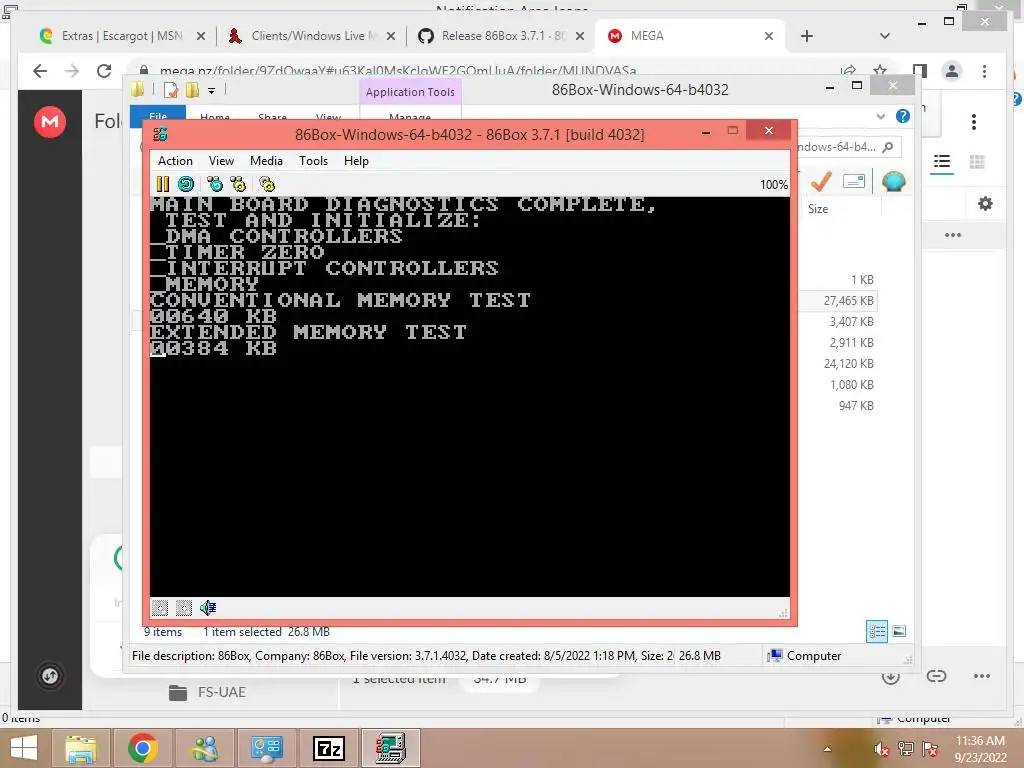Click Properties icon in Explorer quick access toolbar

click(x=170, y=90)
